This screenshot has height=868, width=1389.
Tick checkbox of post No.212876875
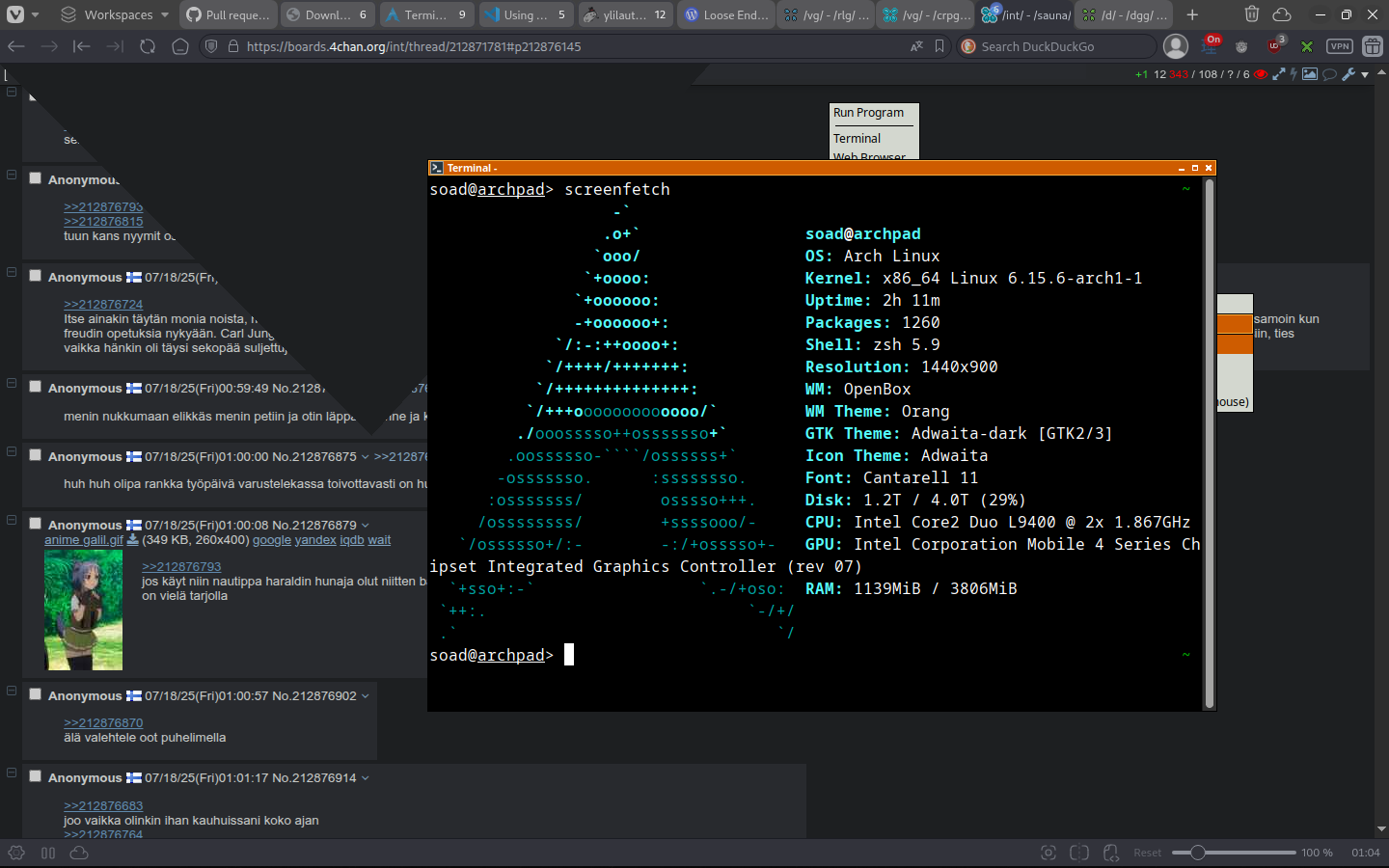click(x=35, y=455)
